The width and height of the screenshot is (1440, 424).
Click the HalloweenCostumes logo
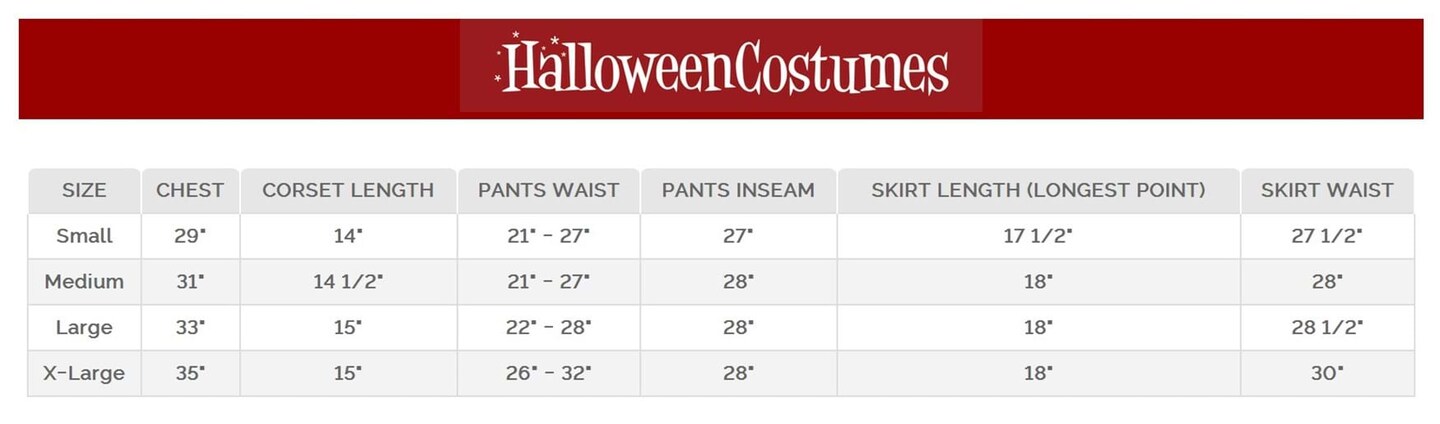pyautogui.click(x=721, y=66)
